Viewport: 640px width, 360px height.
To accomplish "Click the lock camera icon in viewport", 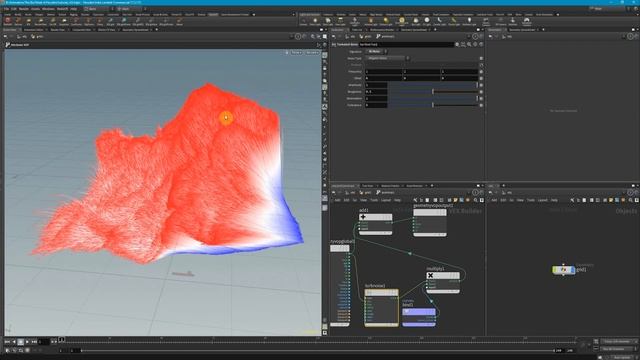I will tap(287, 52).
